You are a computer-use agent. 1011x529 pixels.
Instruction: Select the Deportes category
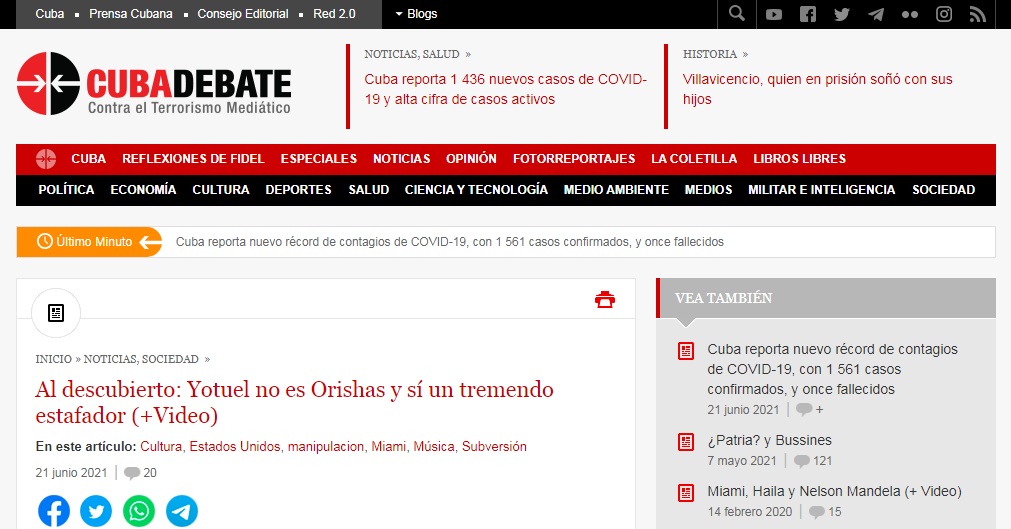pyautogui.click(x=298, y=190)
